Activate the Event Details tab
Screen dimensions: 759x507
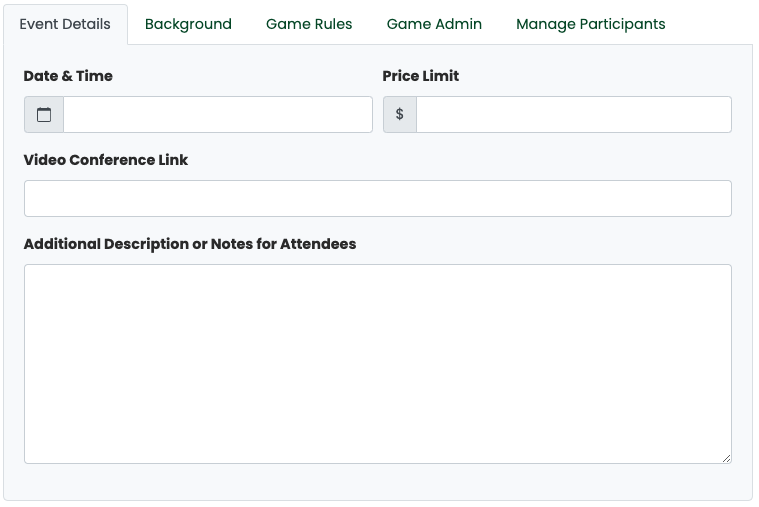[65, 24]
